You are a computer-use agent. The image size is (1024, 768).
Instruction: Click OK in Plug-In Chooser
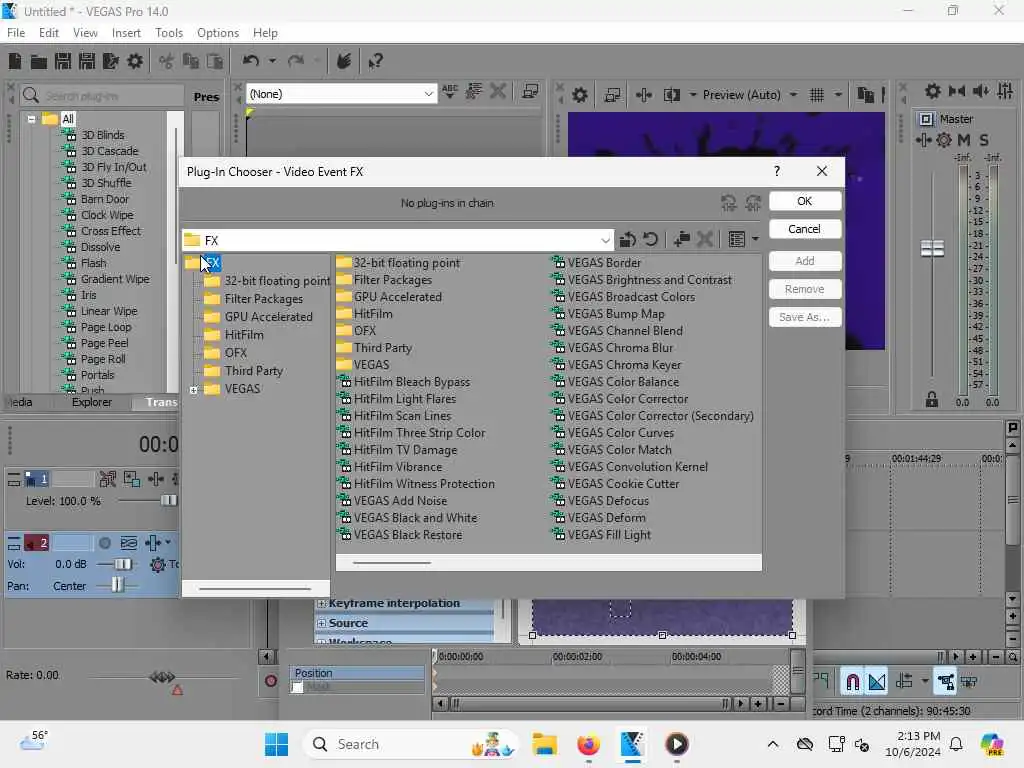point(805,201)
